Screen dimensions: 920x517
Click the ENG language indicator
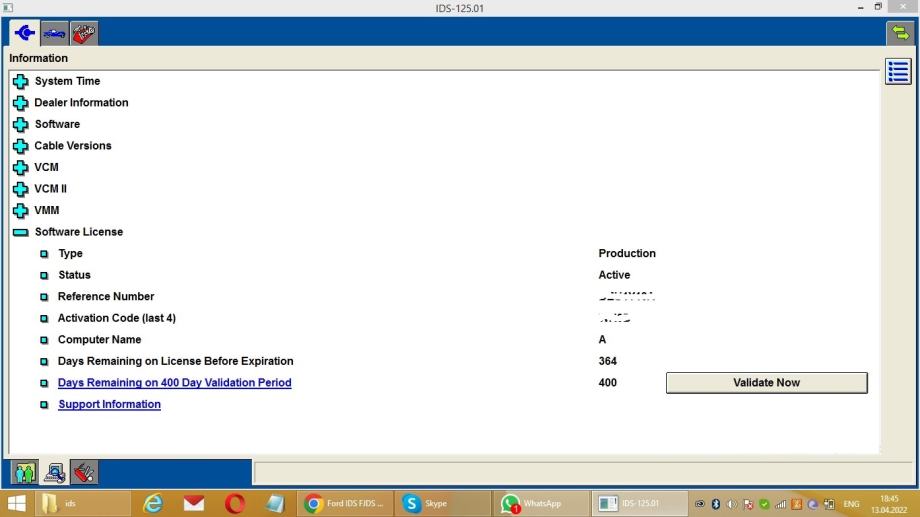851,504
